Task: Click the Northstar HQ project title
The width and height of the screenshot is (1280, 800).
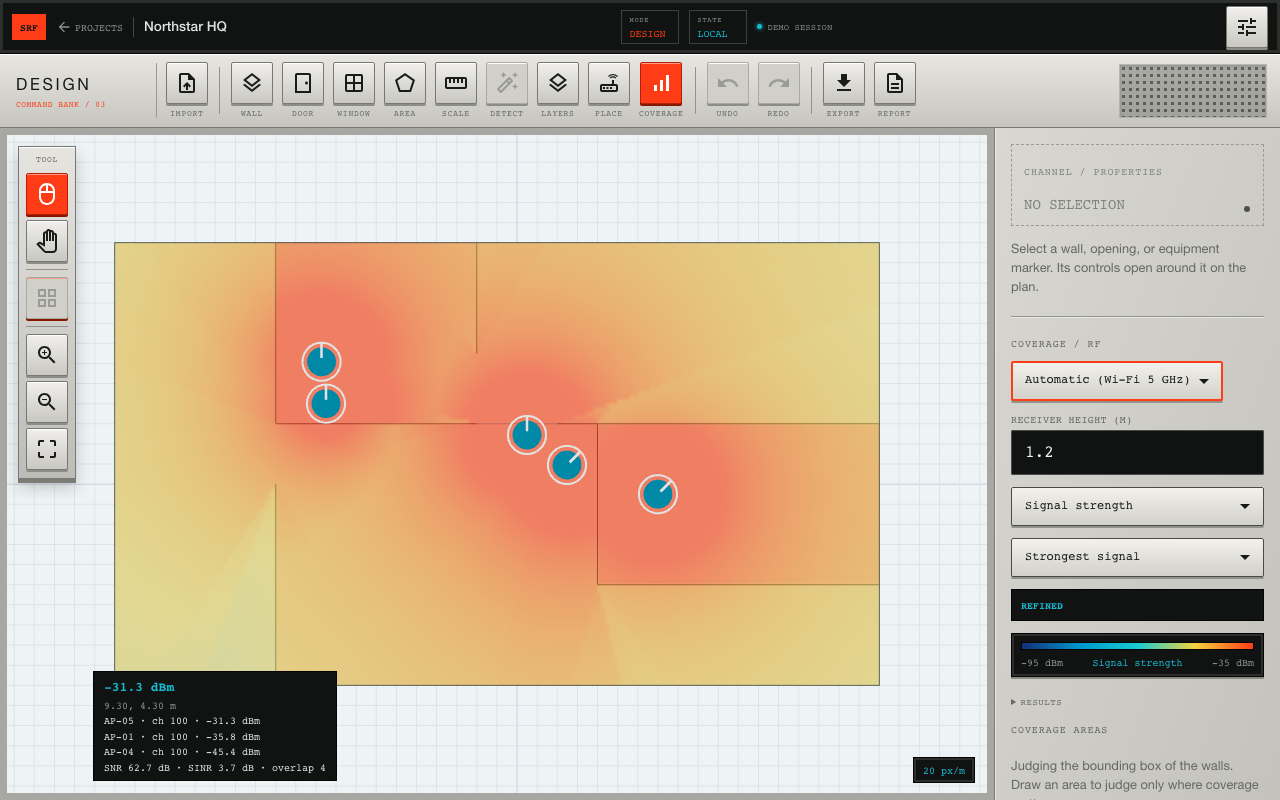Action: point(185,27)
